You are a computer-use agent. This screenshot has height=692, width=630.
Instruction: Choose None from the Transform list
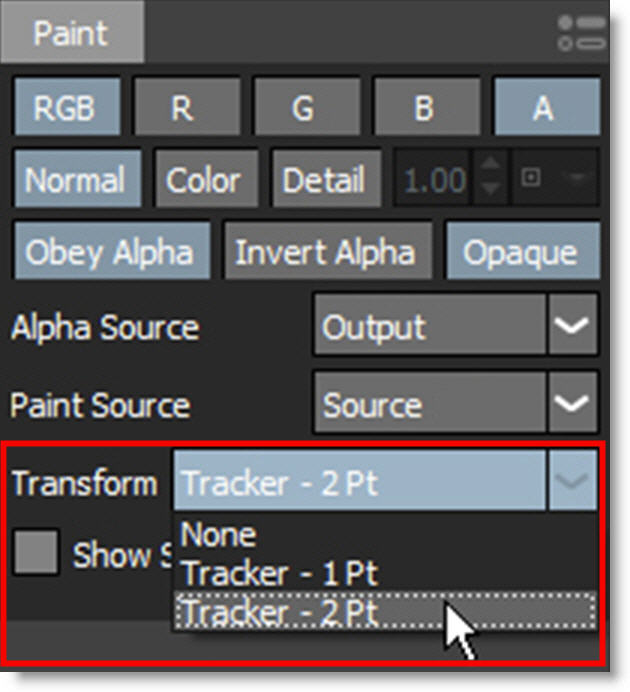(x=220, y=535)
